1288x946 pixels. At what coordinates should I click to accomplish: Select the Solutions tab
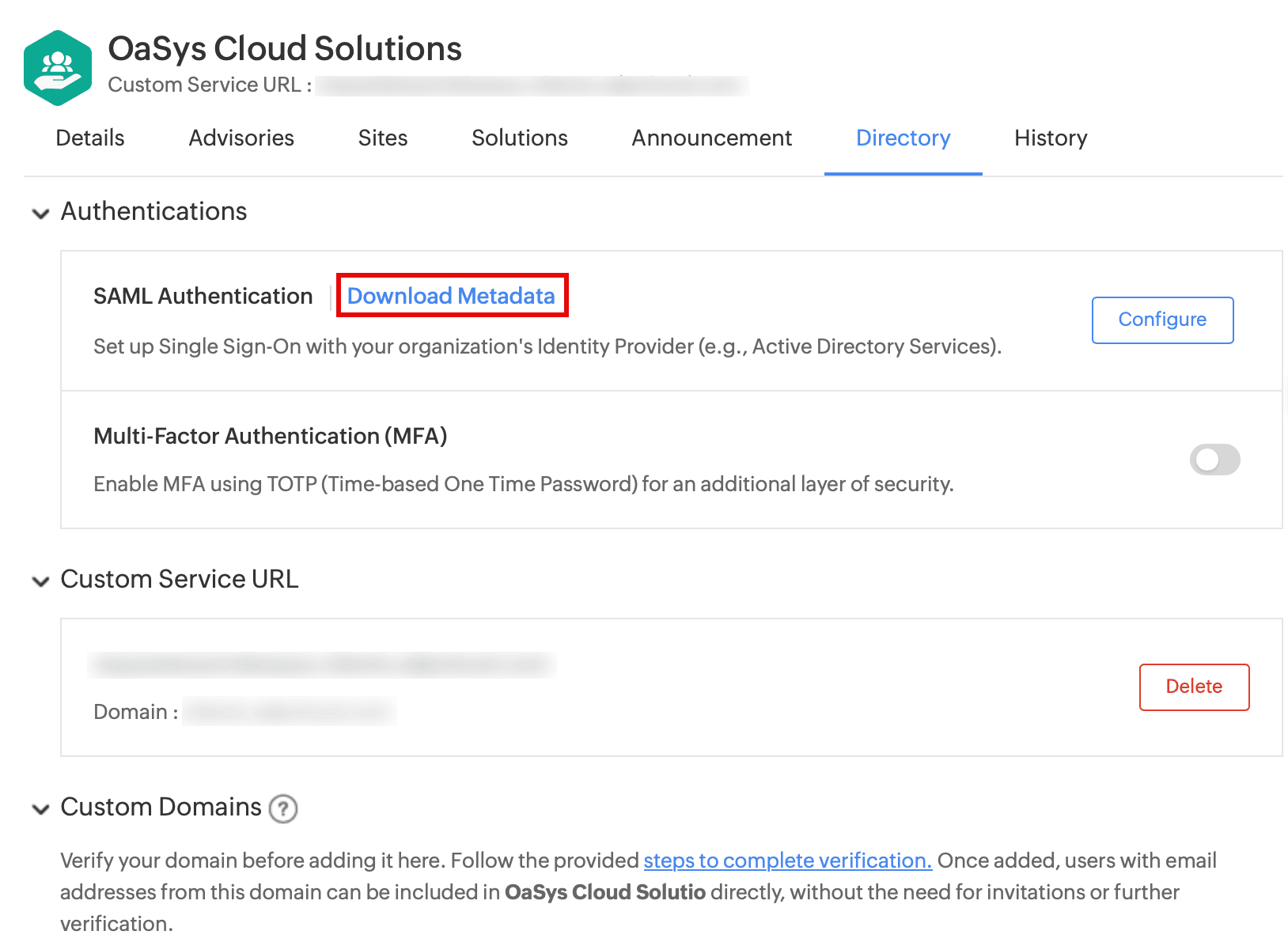520,138
